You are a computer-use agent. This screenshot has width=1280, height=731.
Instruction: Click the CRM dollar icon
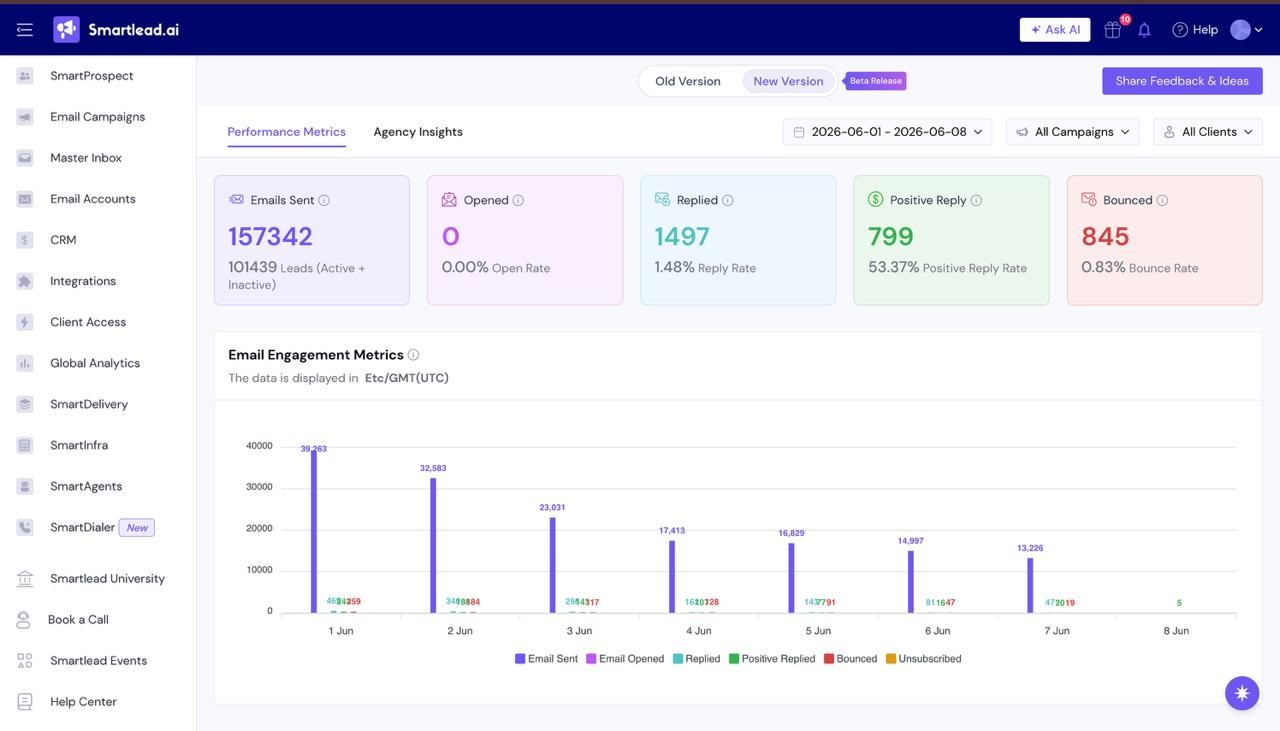(x=25, y=240)
